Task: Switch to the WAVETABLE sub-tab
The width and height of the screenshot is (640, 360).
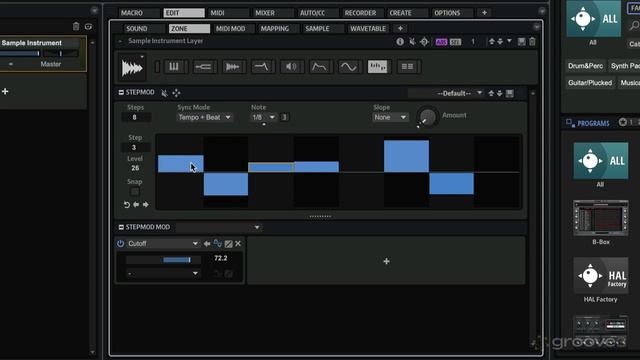Action: click(368, 29)
